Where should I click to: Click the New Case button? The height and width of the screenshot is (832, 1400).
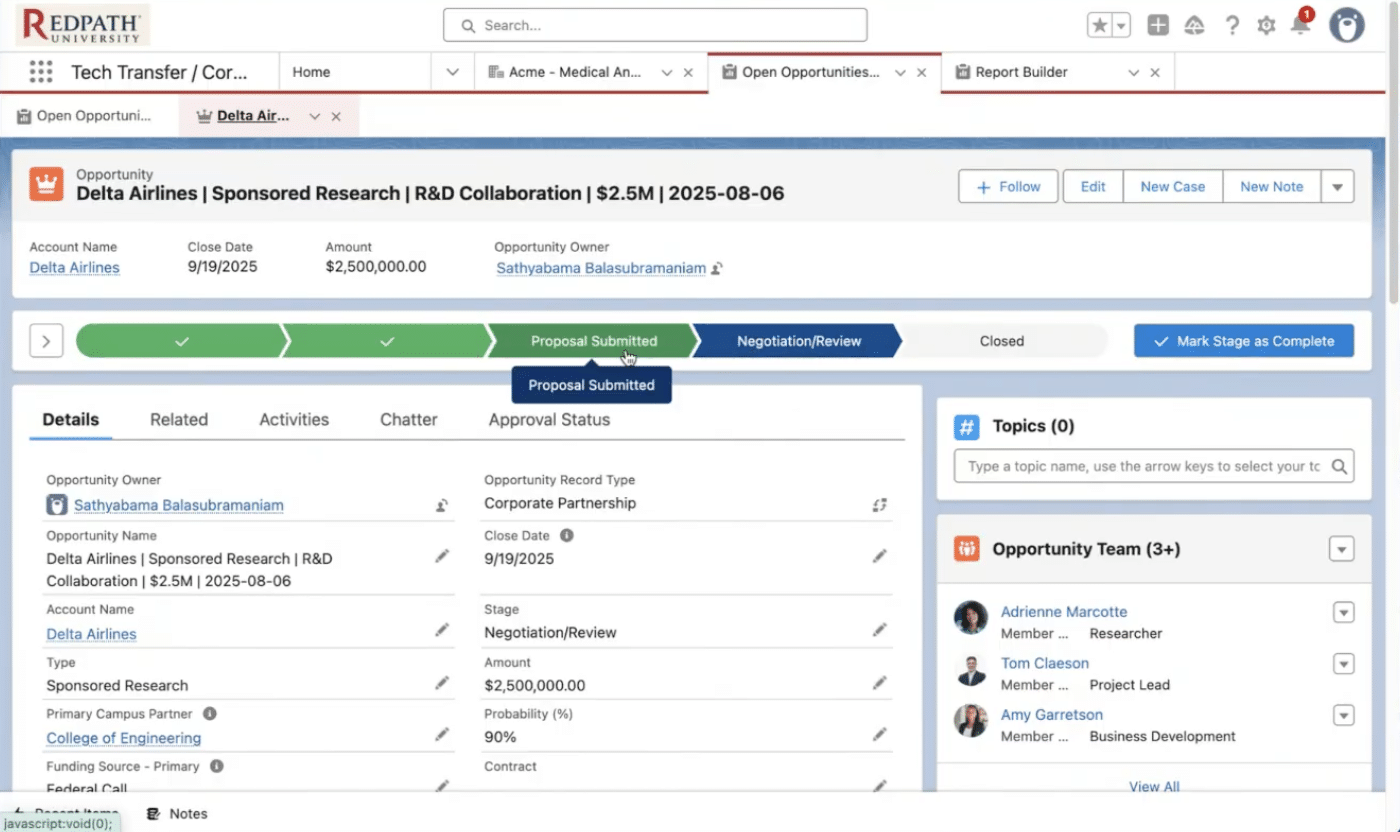[1173, 186]
